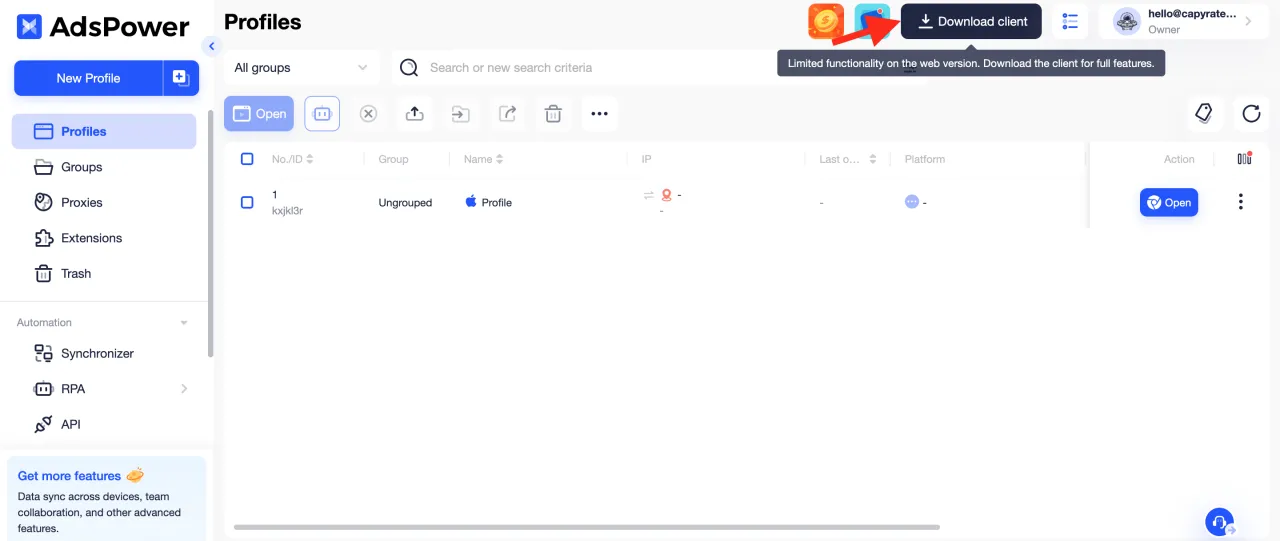
Task: Click the horizontal table scrollbar
Action: pyautogui.click(x=586, y=527)
